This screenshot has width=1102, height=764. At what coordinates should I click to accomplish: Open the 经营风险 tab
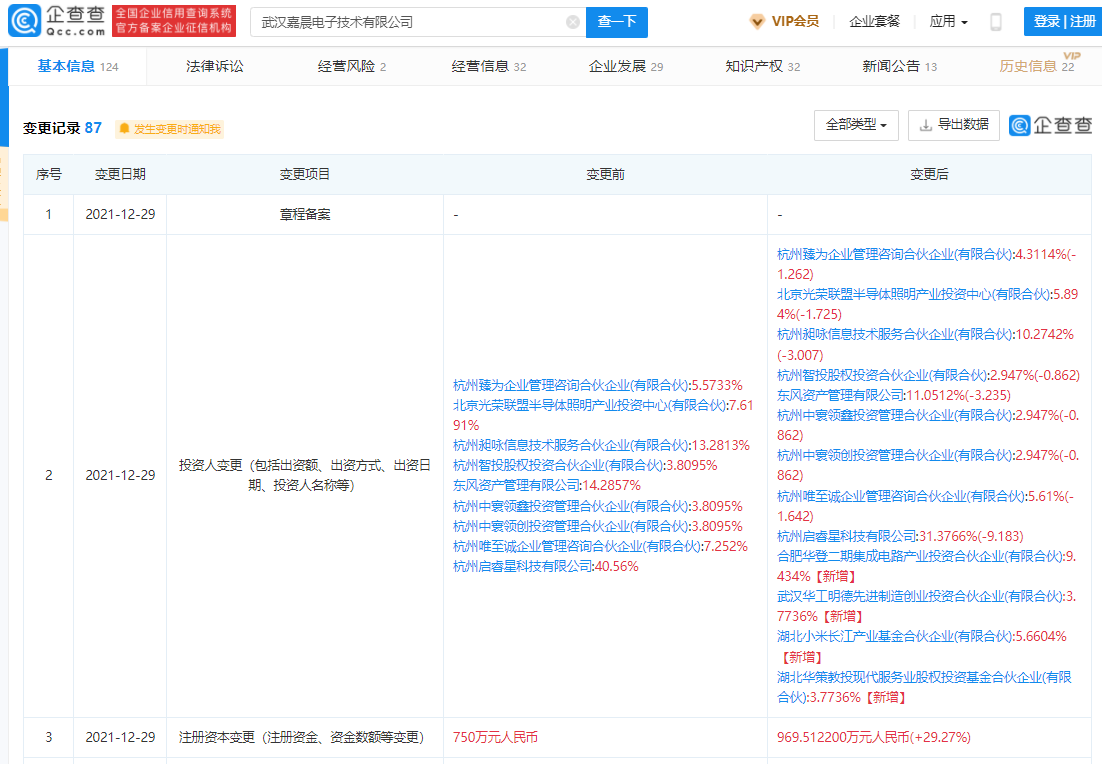tap(351, 66)
